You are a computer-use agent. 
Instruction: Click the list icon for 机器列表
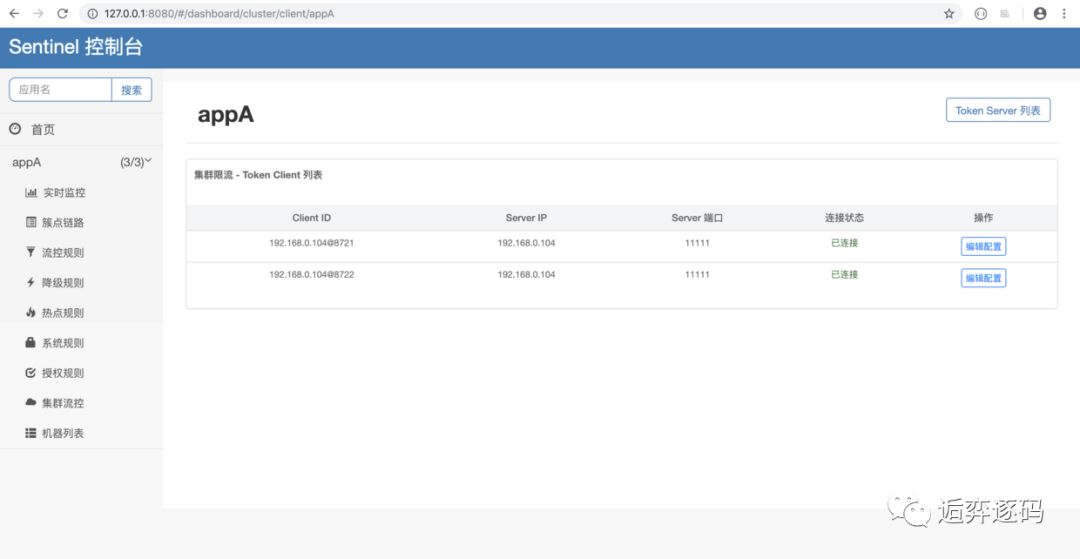(30, 433)
